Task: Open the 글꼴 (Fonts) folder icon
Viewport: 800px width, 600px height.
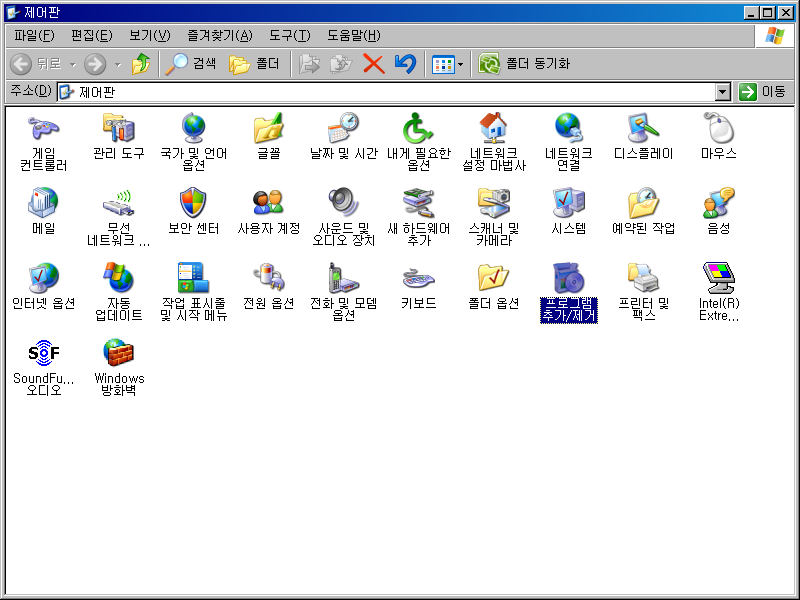Action: tap(268, 128)
